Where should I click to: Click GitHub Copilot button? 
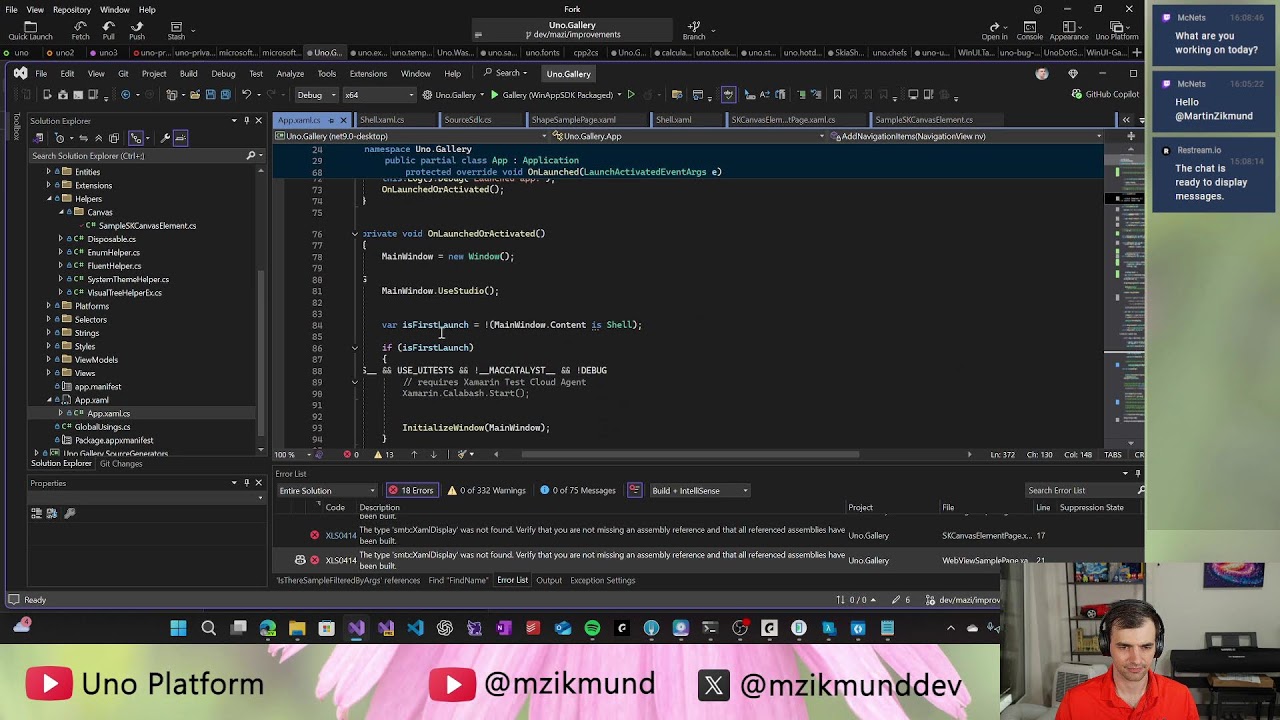1105,95
